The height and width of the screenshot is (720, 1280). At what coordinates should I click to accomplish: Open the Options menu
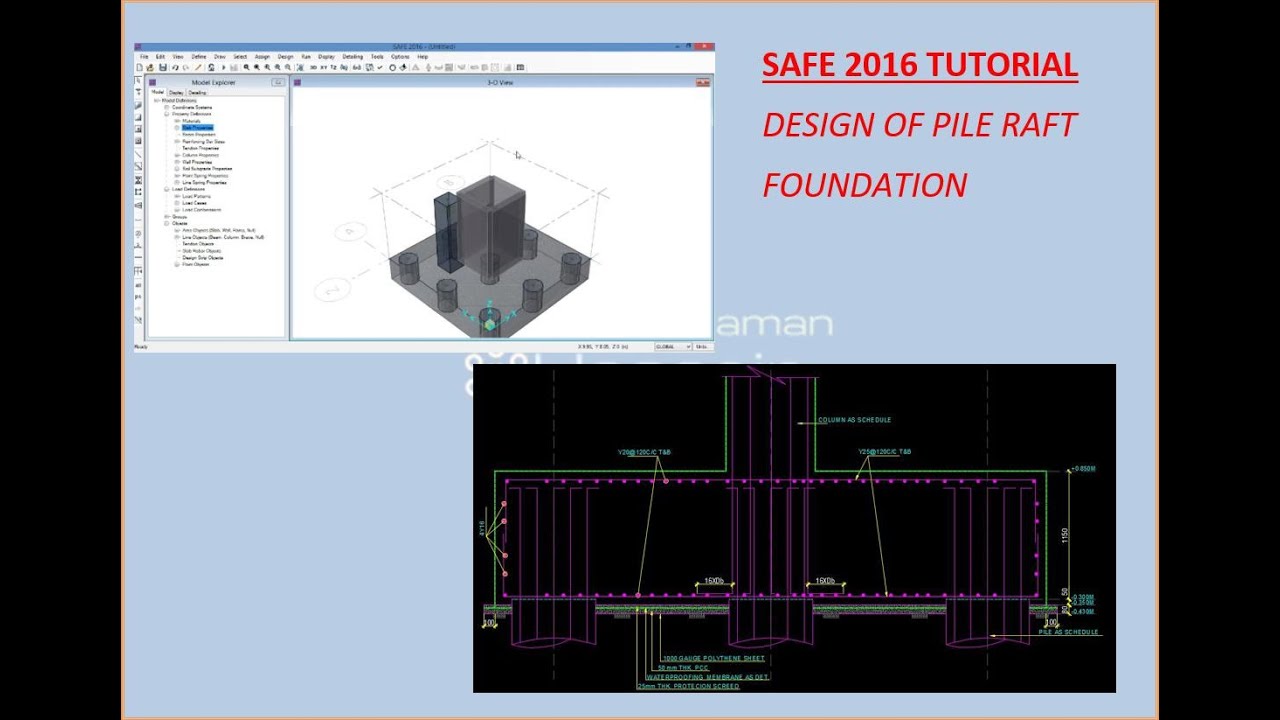pyautogui.click(x=400, y=56)
